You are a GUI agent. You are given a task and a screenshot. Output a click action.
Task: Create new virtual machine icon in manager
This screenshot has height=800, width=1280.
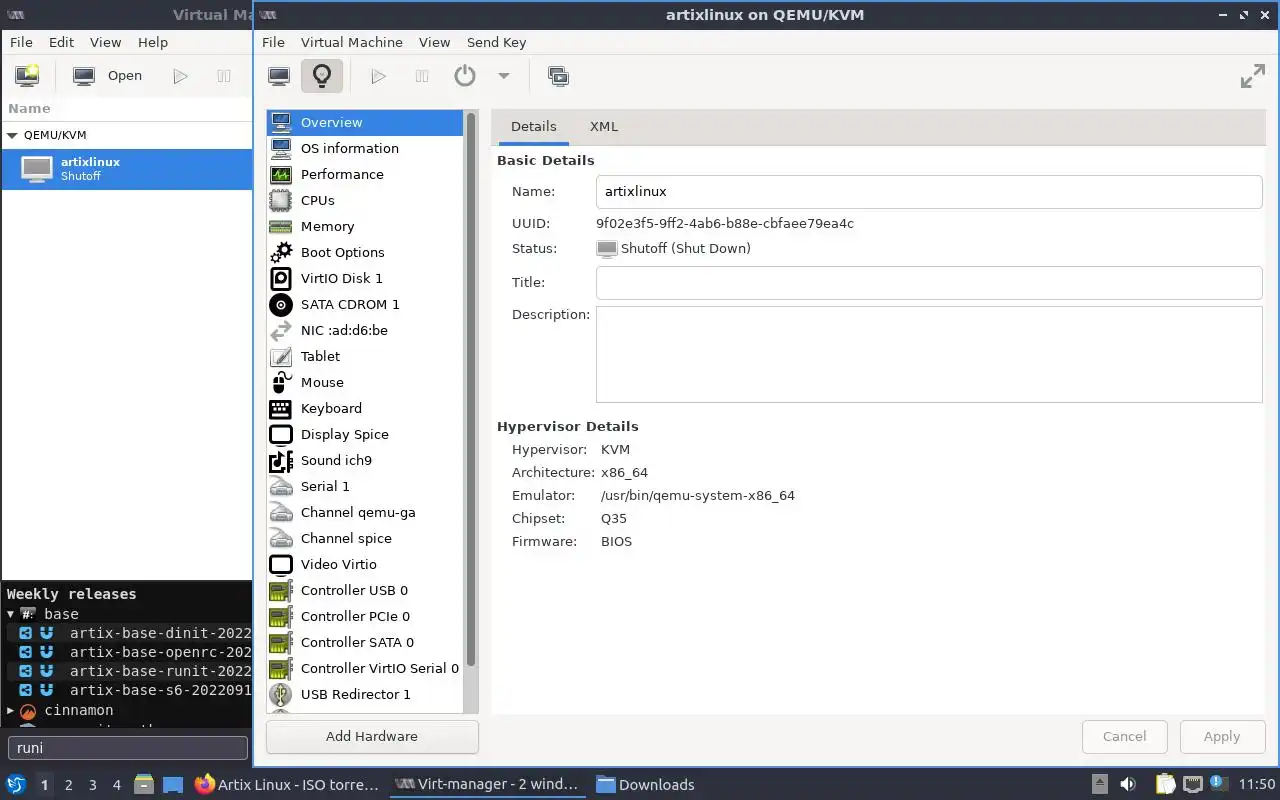click(x=27, y=76)
